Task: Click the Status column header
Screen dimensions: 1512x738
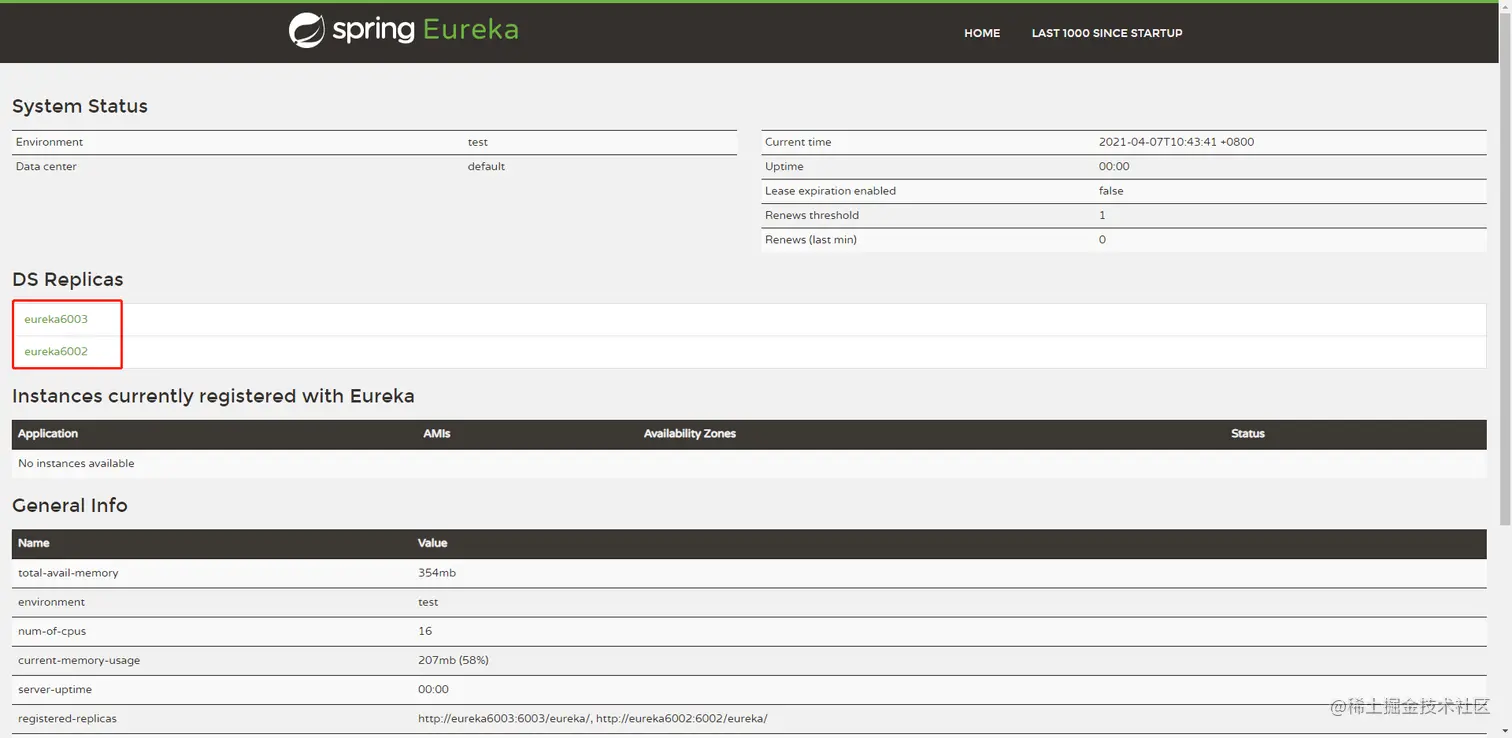Action: click(1248, 433)
